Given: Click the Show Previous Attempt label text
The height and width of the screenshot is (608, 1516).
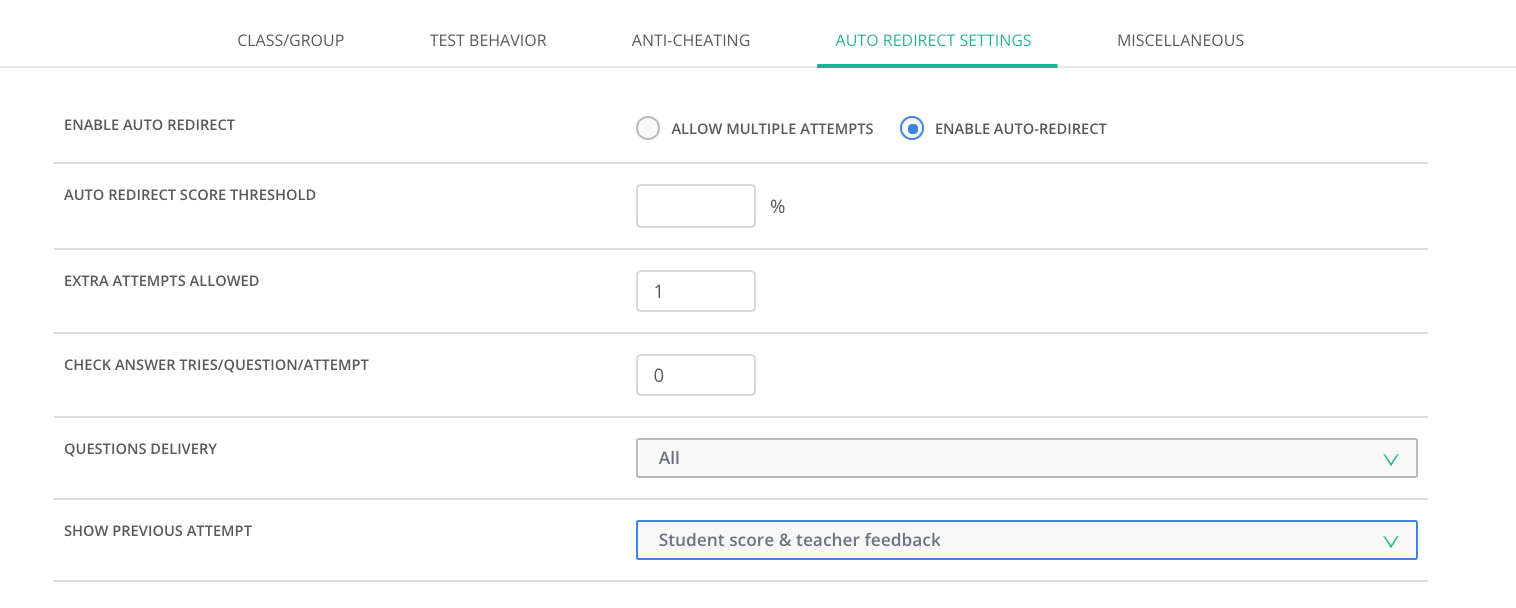Looking at the screenshot, I should pyautogui.click(x=158, y=531).
